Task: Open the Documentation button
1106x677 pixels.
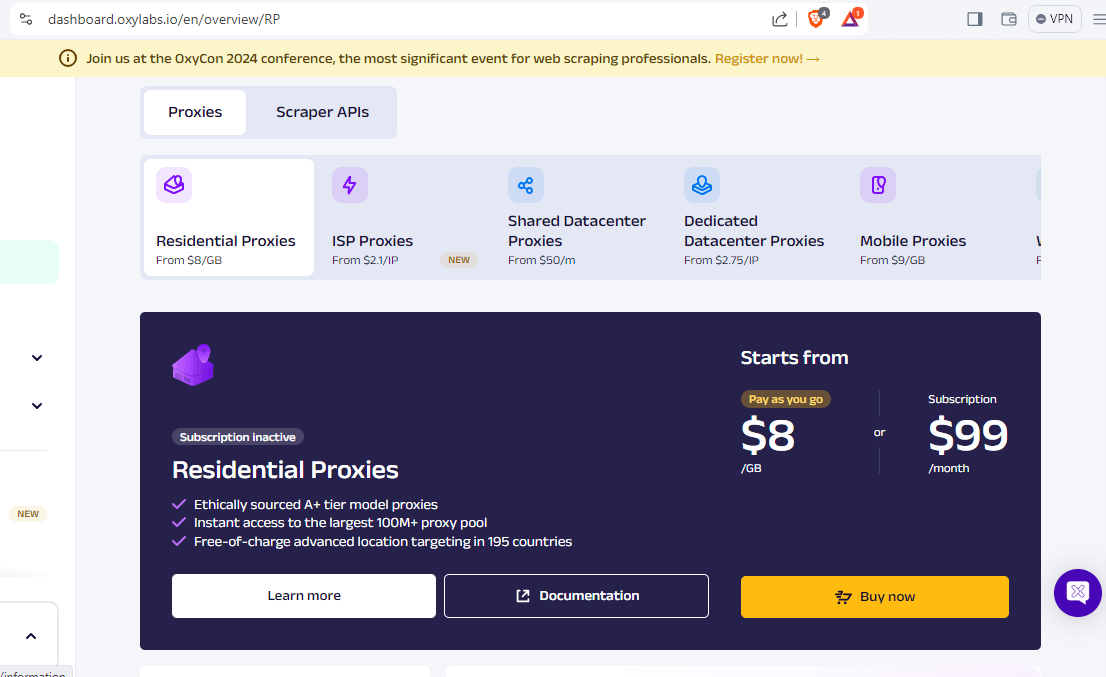Action: pyautogui.click(x=576, y=596)
